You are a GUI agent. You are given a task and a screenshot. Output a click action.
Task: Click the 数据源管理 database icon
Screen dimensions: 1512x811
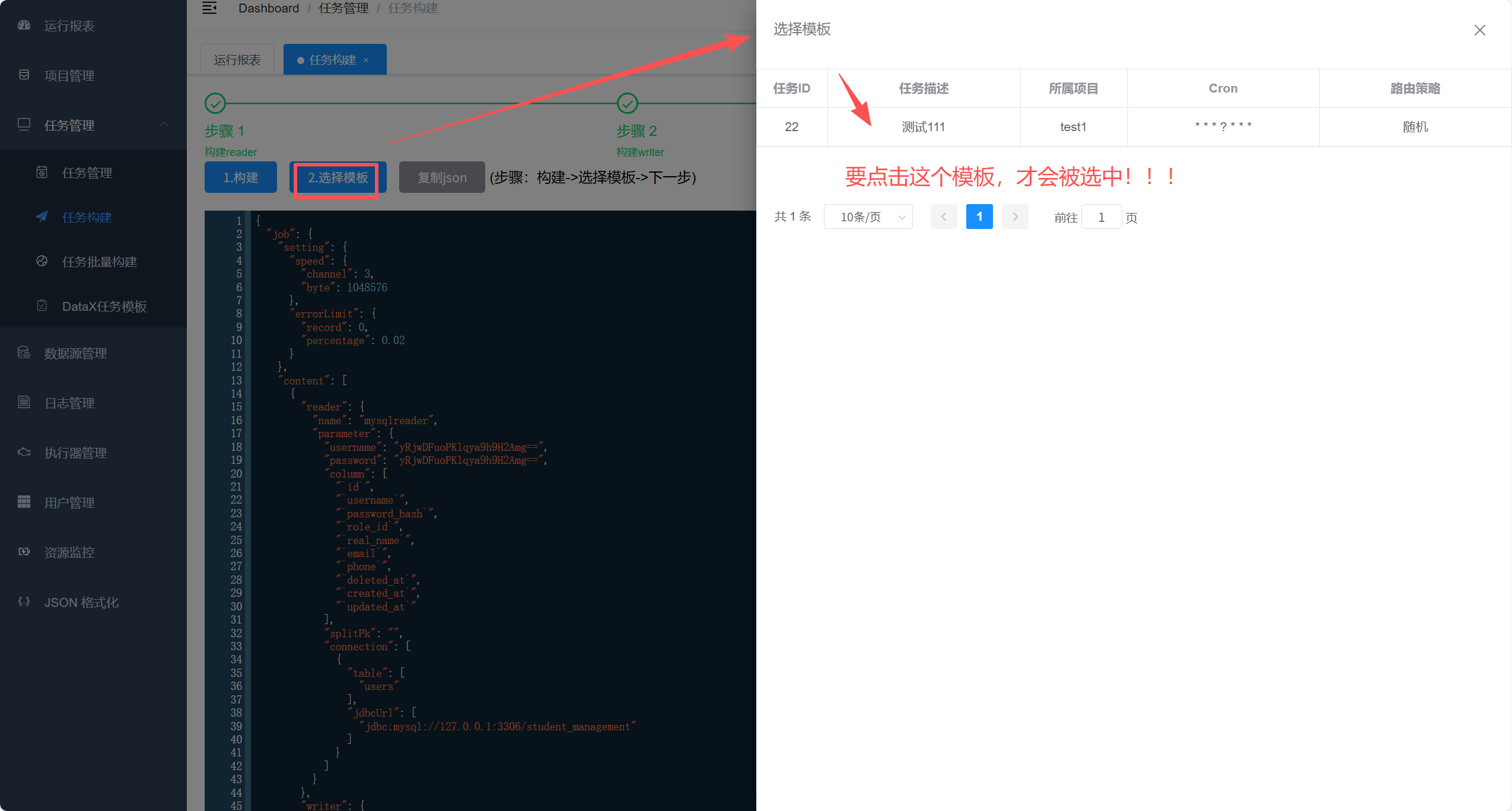(x=24, y=353)
